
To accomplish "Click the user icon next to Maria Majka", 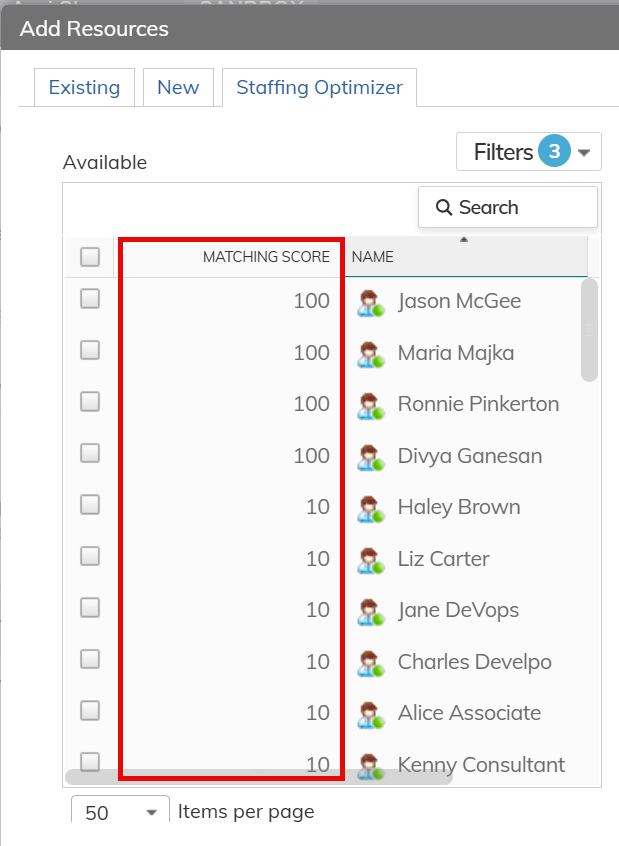I will pos(371,354).
